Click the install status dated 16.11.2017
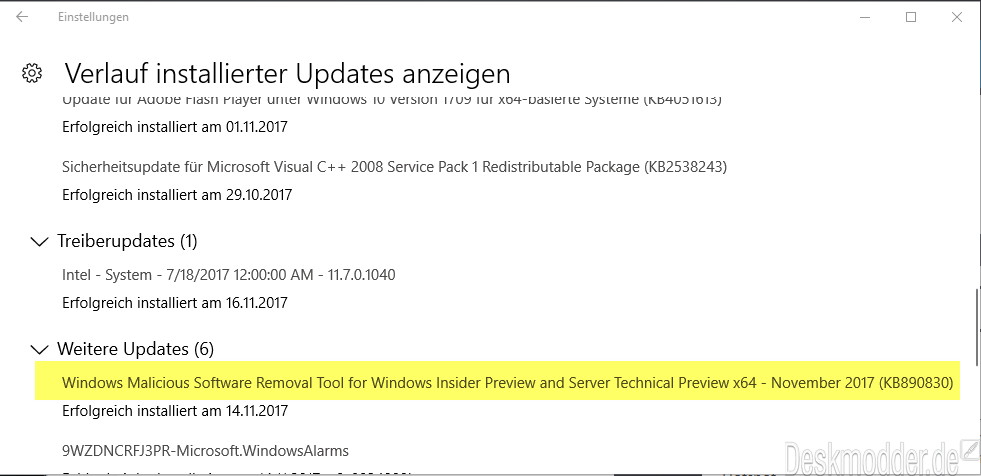This screenshot has width=981, height=476. pos(175,303)
